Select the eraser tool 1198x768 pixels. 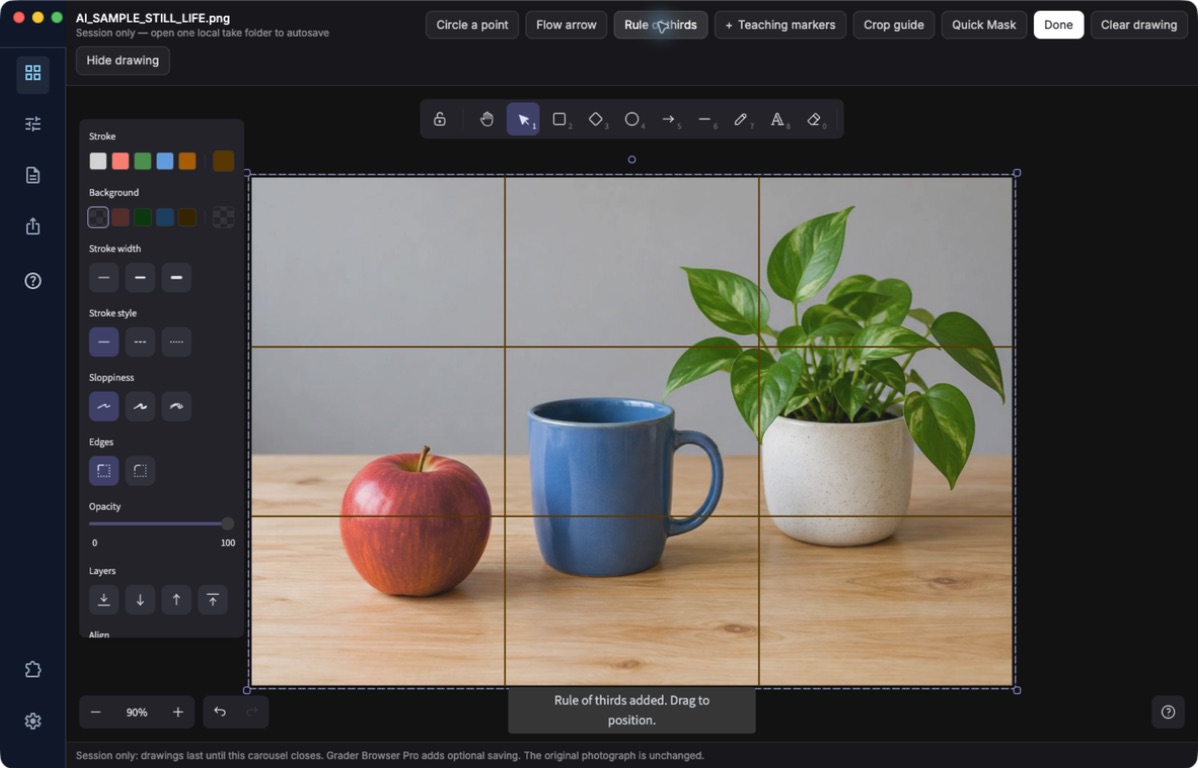point(814,119)
